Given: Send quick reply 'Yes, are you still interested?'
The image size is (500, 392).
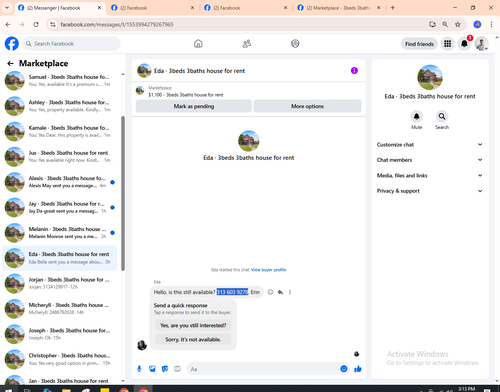Looking at the screenshot, I should 193,325.
